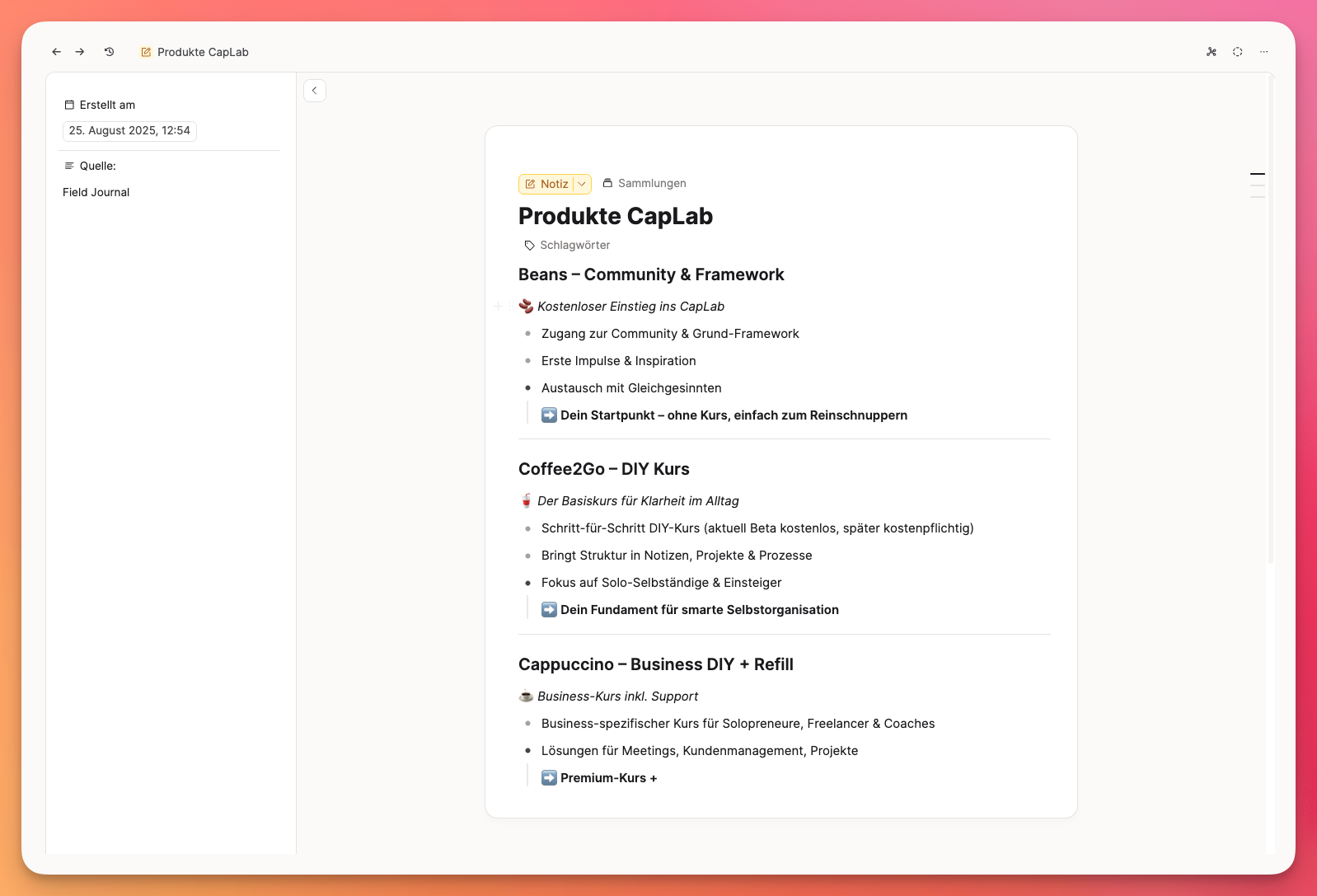Click the add block plus icon
This screenshot has width=1317, height=896.
(x=498, y=307)
